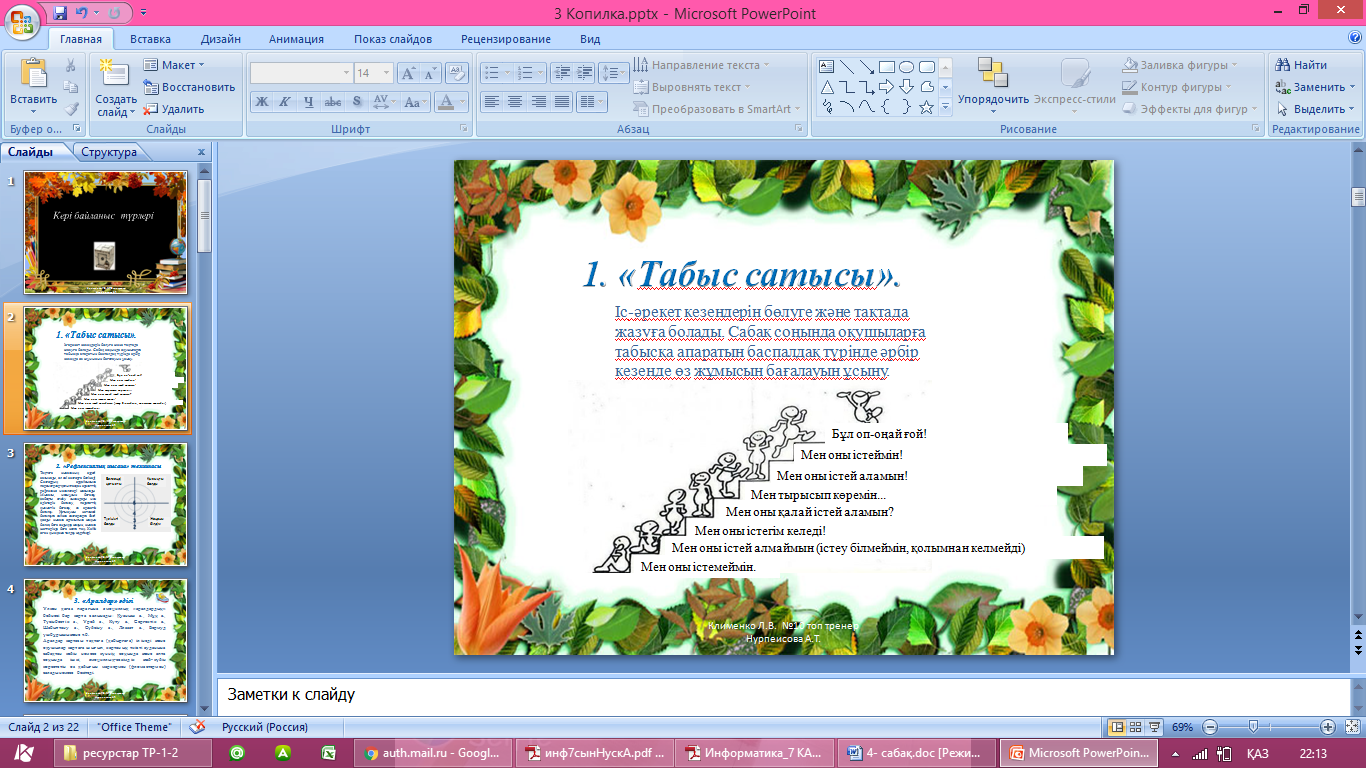Image resolution: width=1366 pixels, height=768 pixels.
Task: Toggle underline Ч formatting
Action: tap(308, 102)
